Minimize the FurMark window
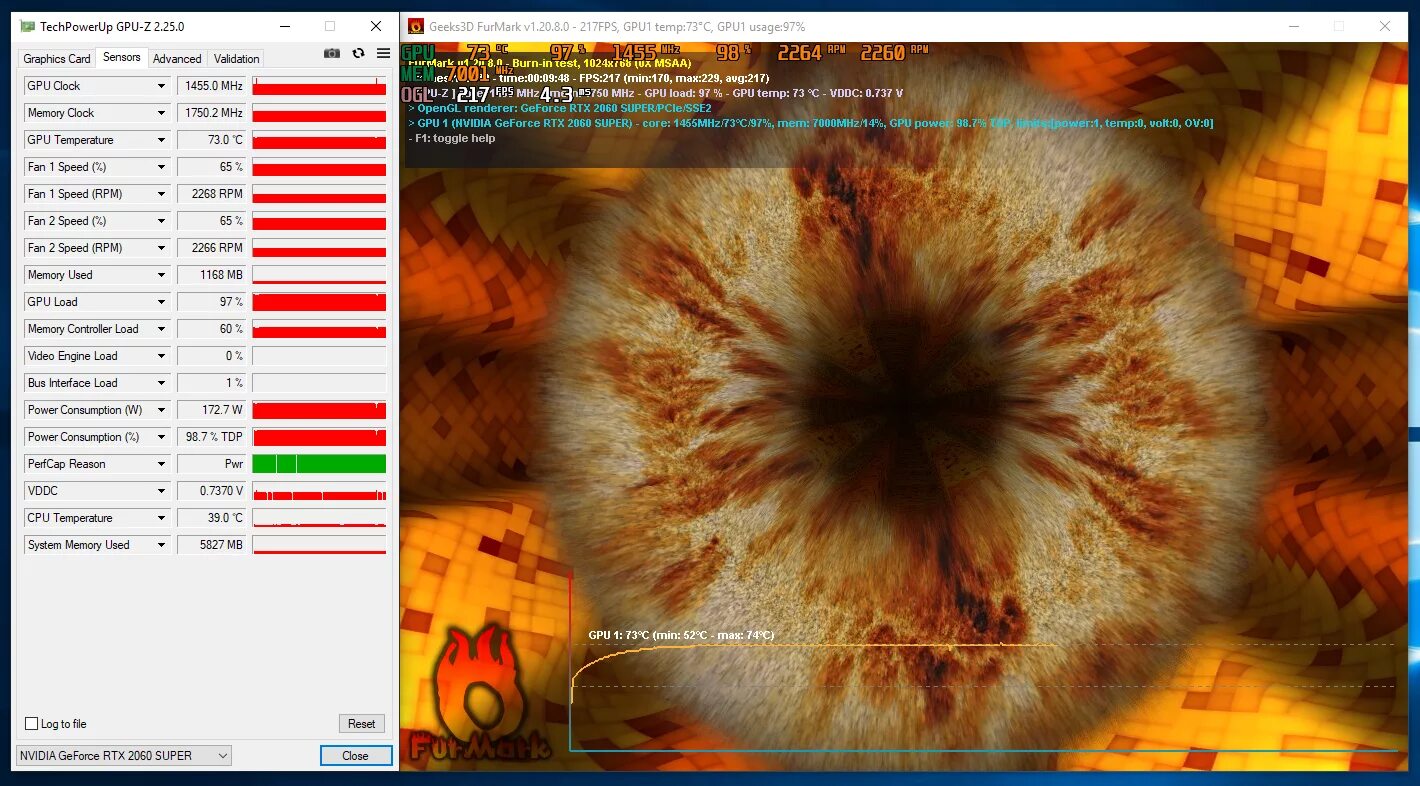 tap(1293, 26)
